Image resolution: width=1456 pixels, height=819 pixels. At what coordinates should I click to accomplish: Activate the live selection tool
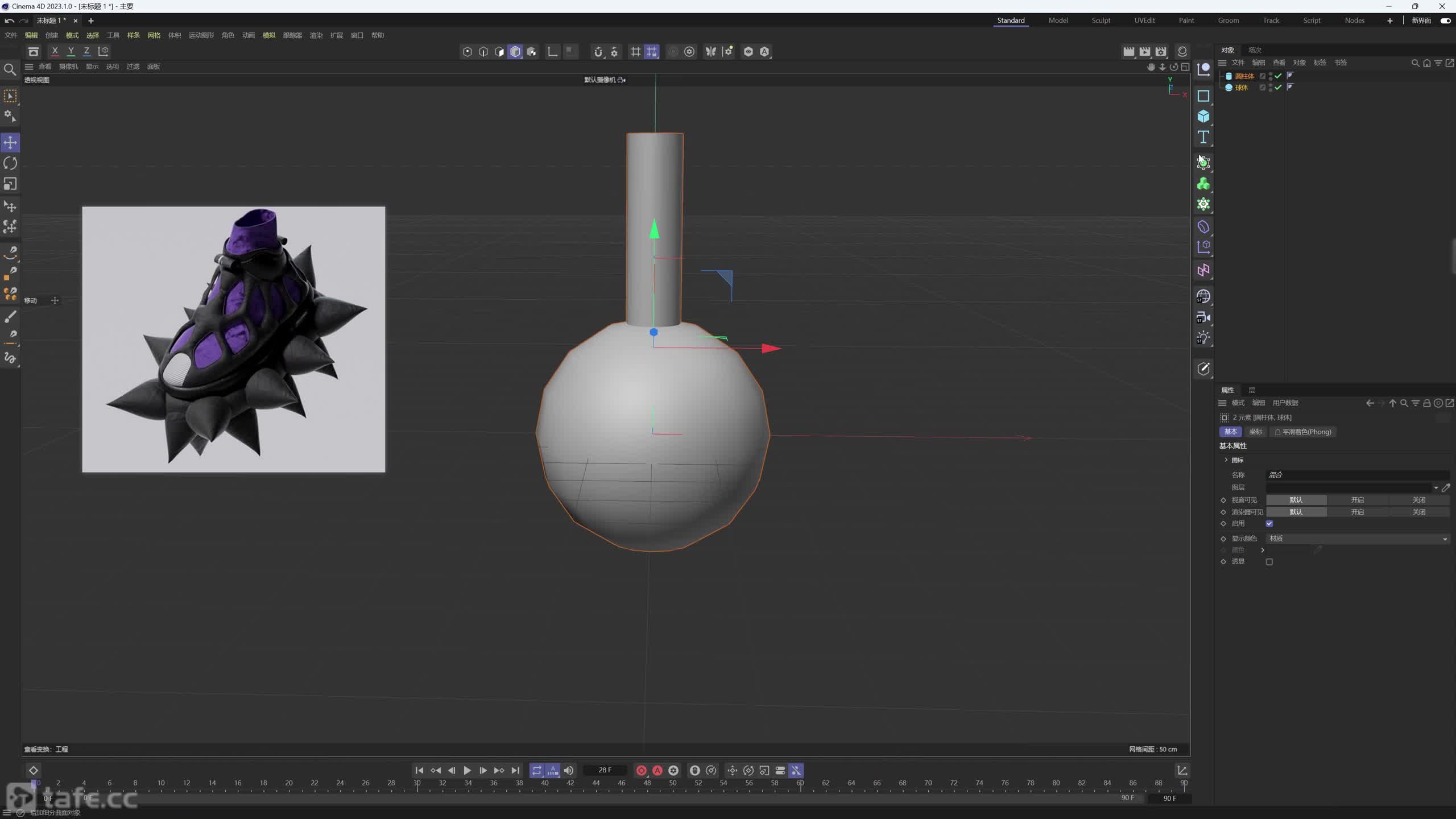point(10,96)
